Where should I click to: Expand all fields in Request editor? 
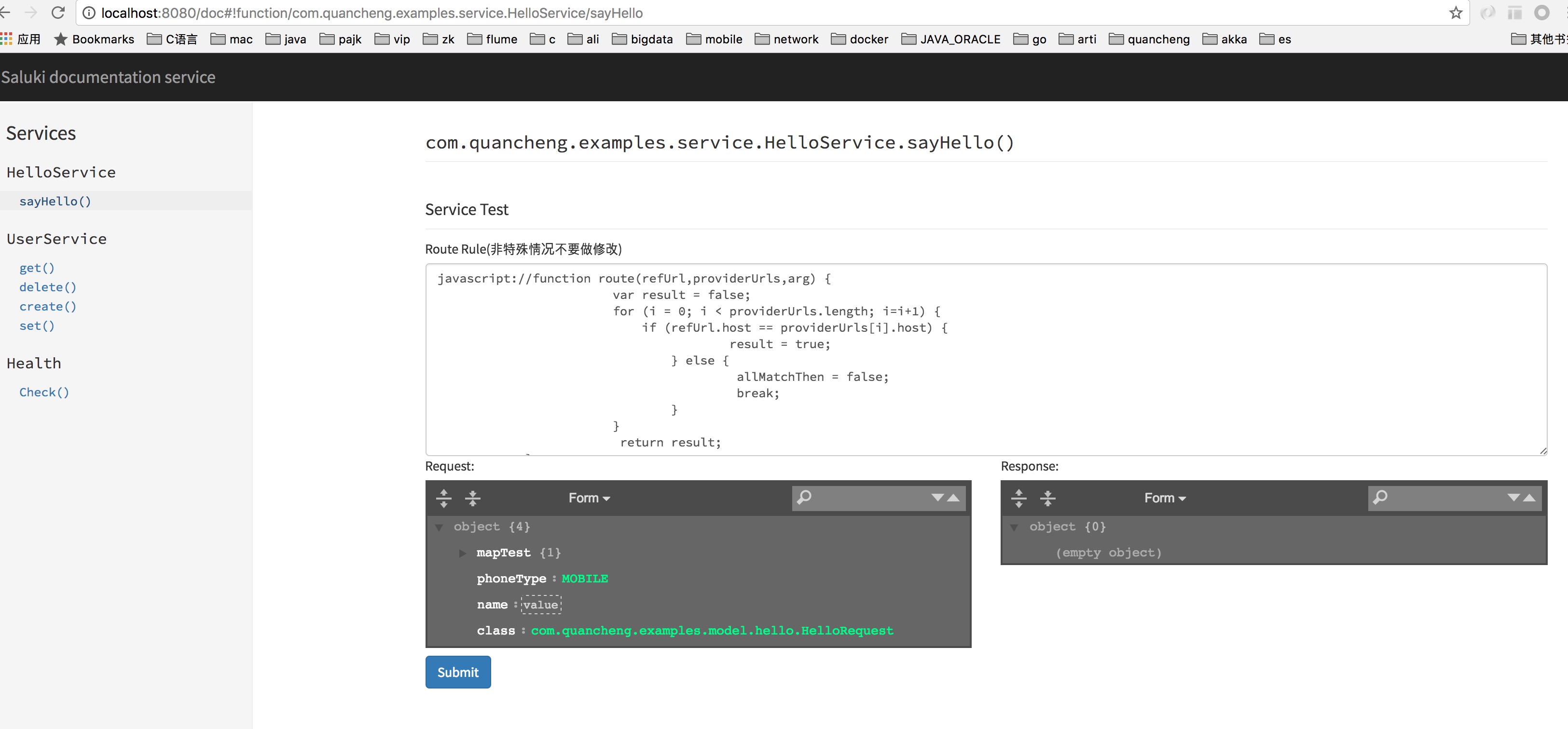(444, 498)
